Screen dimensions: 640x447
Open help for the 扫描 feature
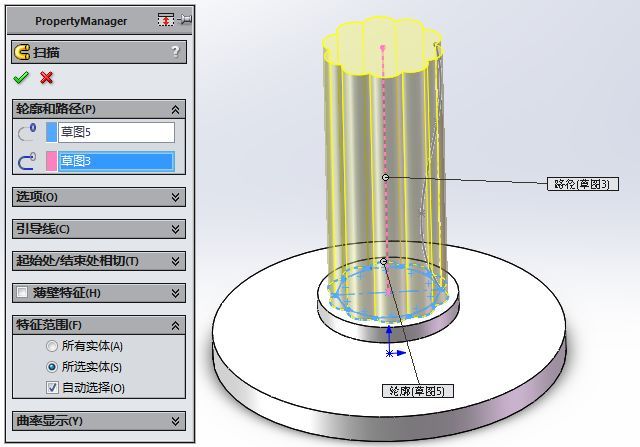pyautogui.click(x=175, y=51)
